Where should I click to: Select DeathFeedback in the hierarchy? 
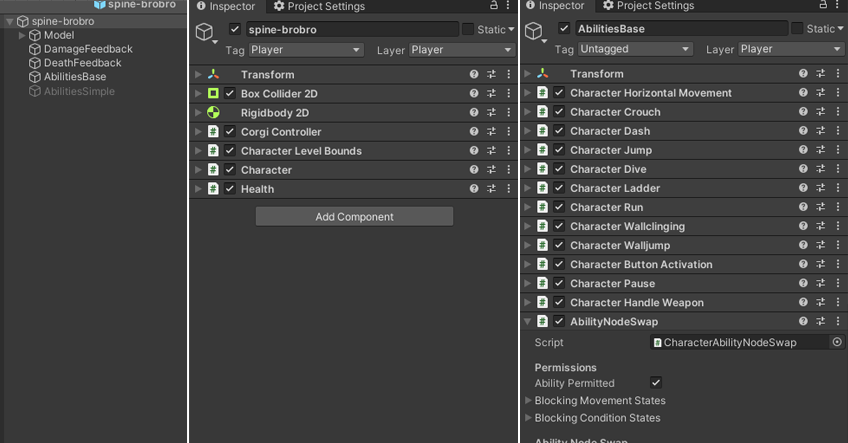click(82, 63)
